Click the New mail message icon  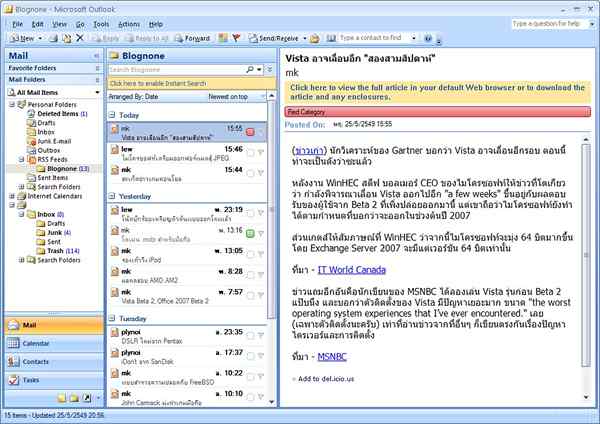15,38
